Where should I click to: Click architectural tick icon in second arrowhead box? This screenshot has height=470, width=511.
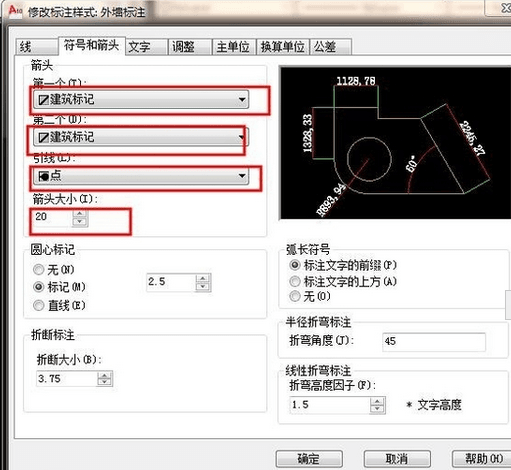[x=43, y=137]
